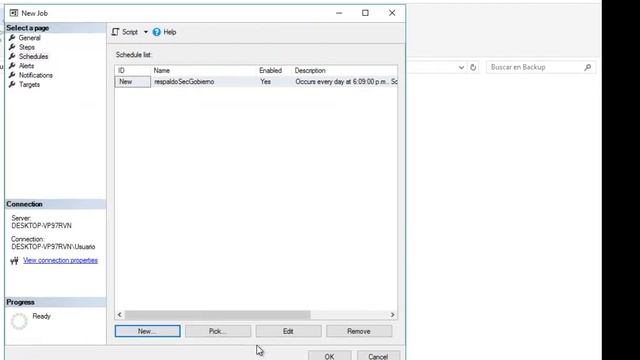Cancel the New Job dialog
This screenshot has width=640, height=360.
coord(378,356)
